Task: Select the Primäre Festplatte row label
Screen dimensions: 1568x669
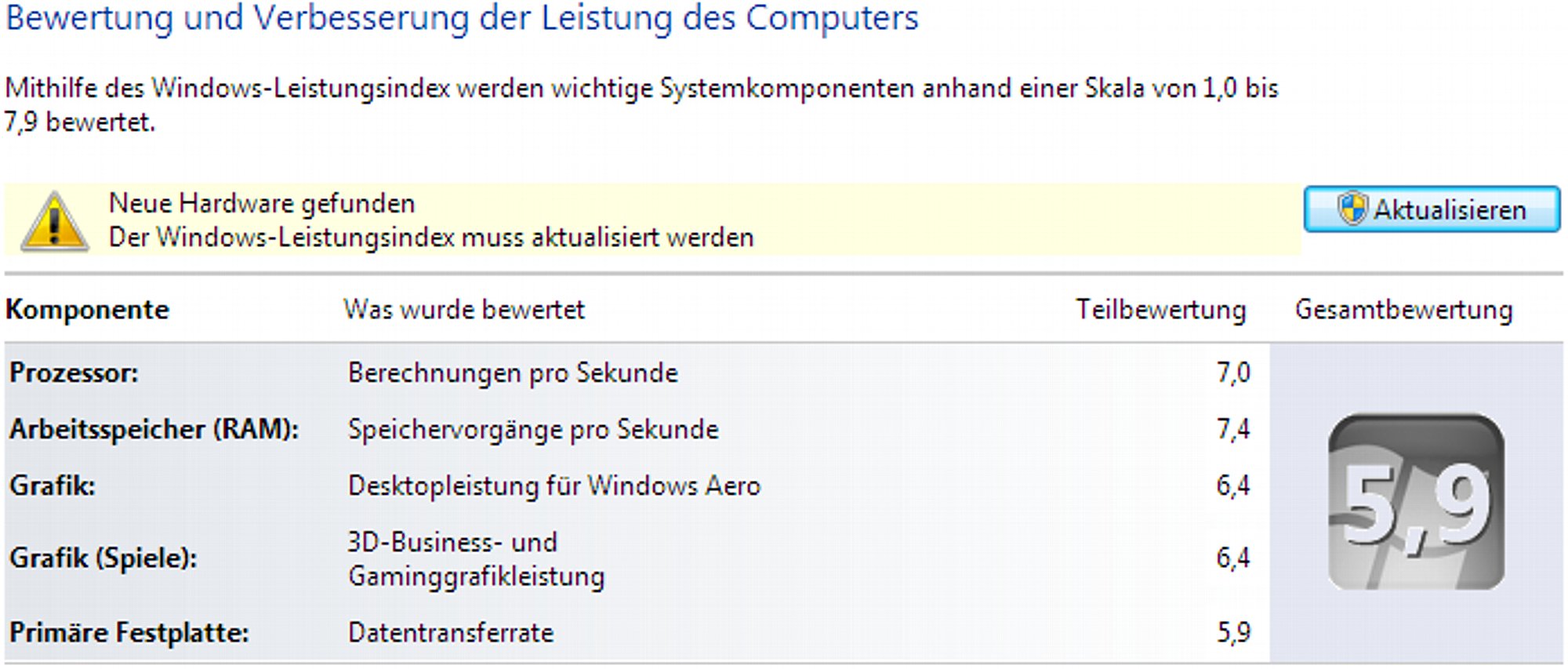Action: [x=129, y=632]
